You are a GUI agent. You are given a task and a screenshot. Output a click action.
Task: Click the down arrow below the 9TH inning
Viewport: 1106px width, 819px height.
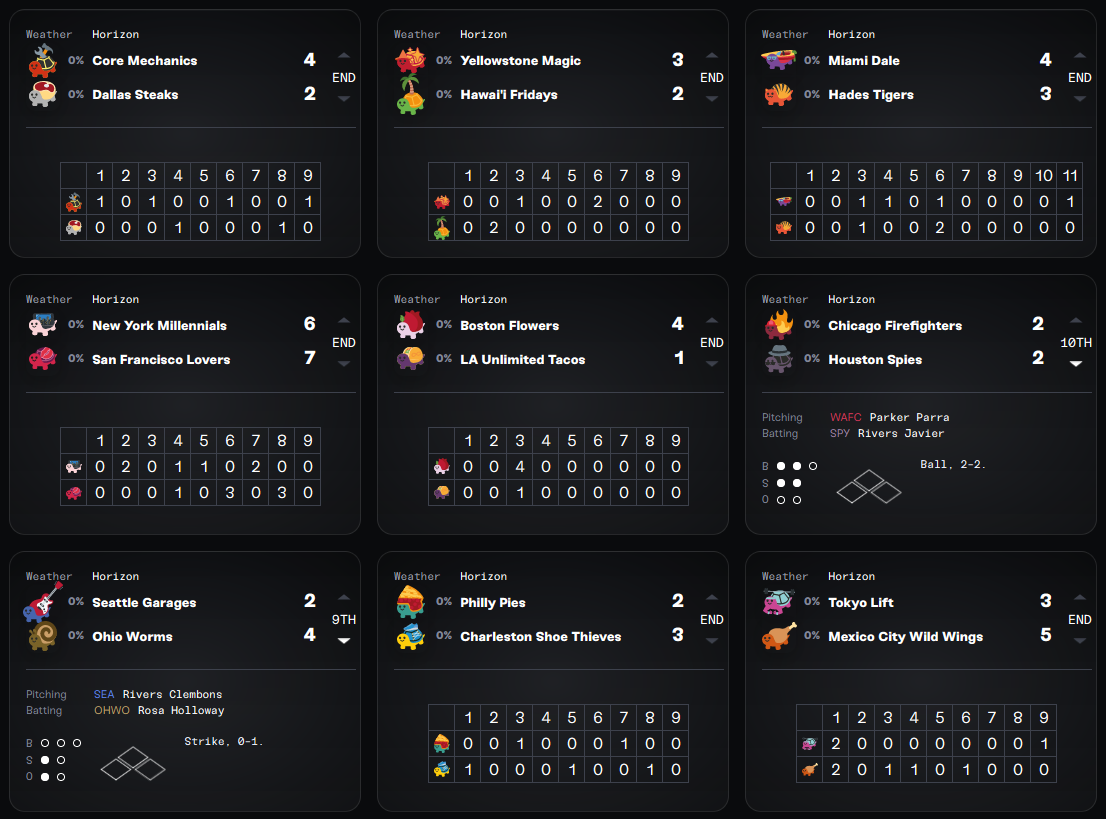[344, 641]
